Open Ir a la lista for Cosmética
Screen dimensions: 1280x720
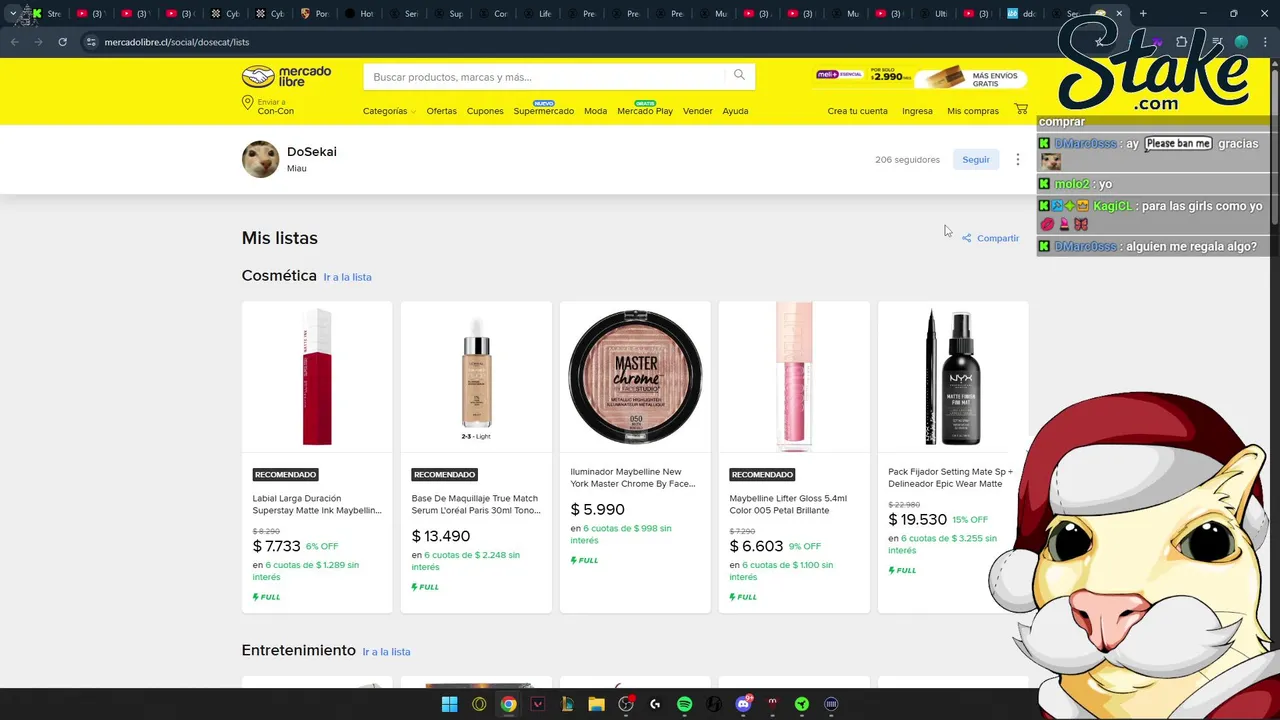coord(347,277)
